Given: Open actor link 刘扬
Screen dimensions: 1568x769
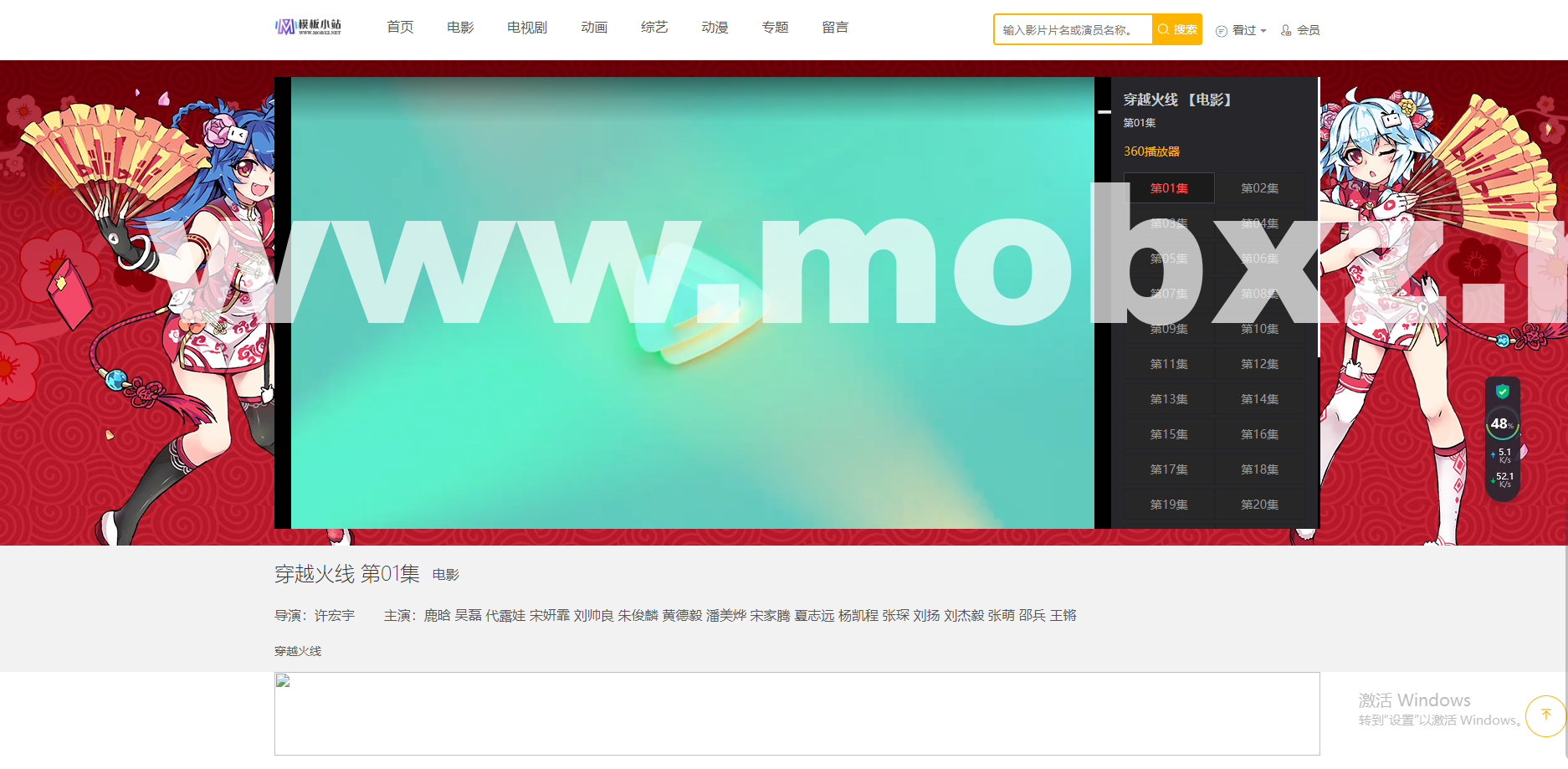Looking at the screenshot, I should pos(926,616).
